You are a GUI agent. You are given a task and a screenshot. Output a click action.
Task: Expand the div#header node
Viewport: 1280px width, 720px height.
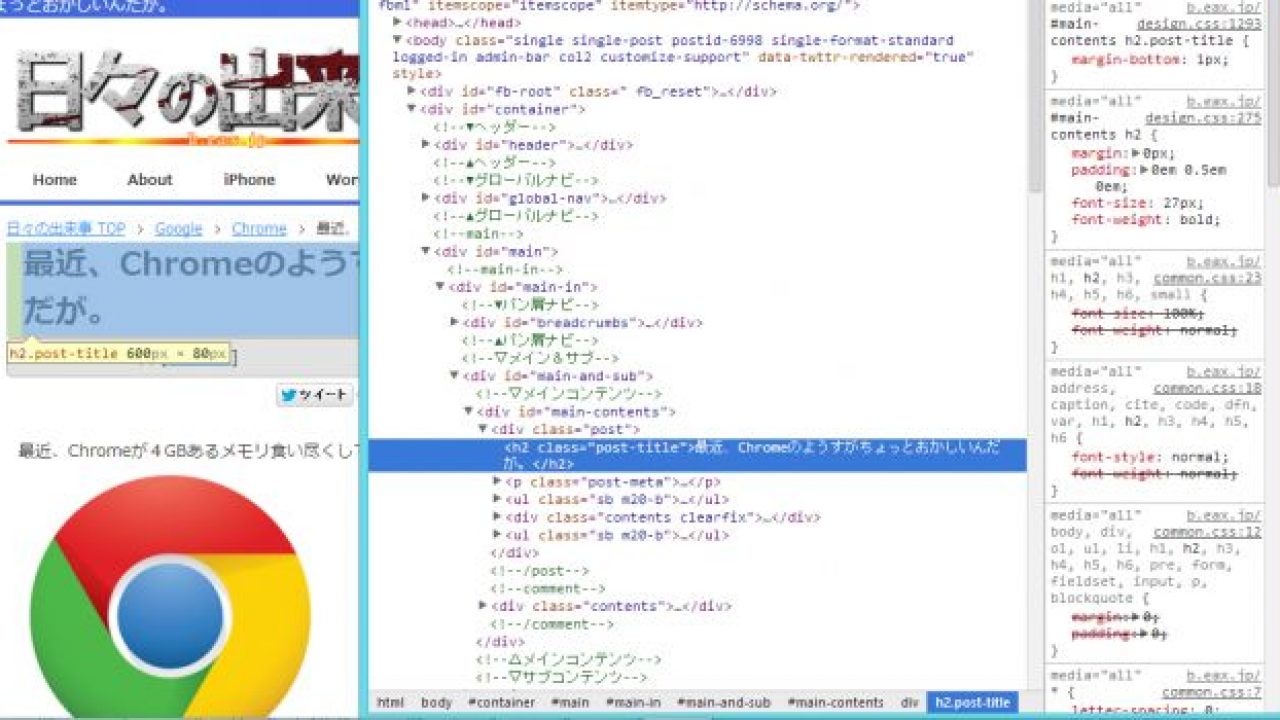click(426, 145)
